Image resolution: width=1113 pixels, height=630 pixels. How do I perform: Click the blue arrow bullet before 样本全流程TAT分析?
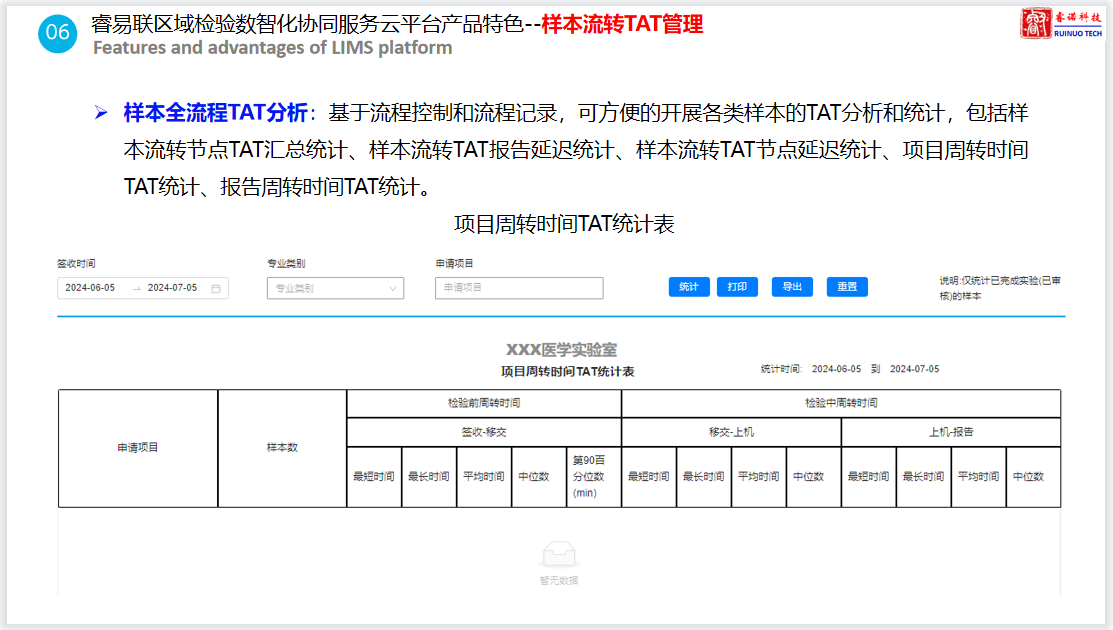pyautogui.click(x=101, y=113)
